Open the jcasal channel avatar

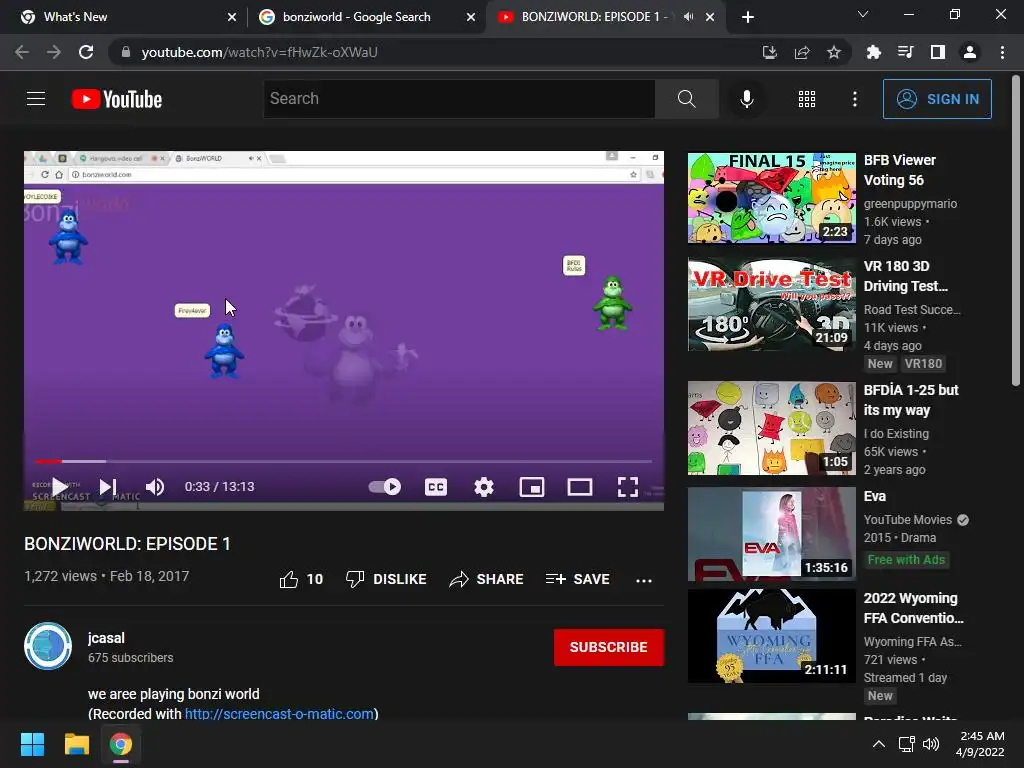point(48,646)
